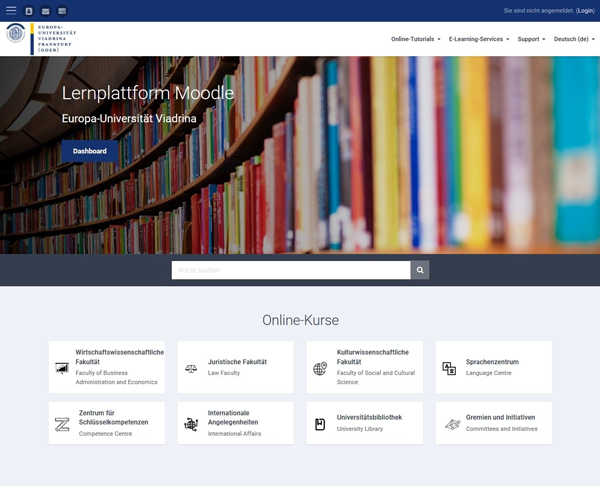
Task: Click the translation icon of Sprachenzentrum
Action: click(x=449, y=368)
